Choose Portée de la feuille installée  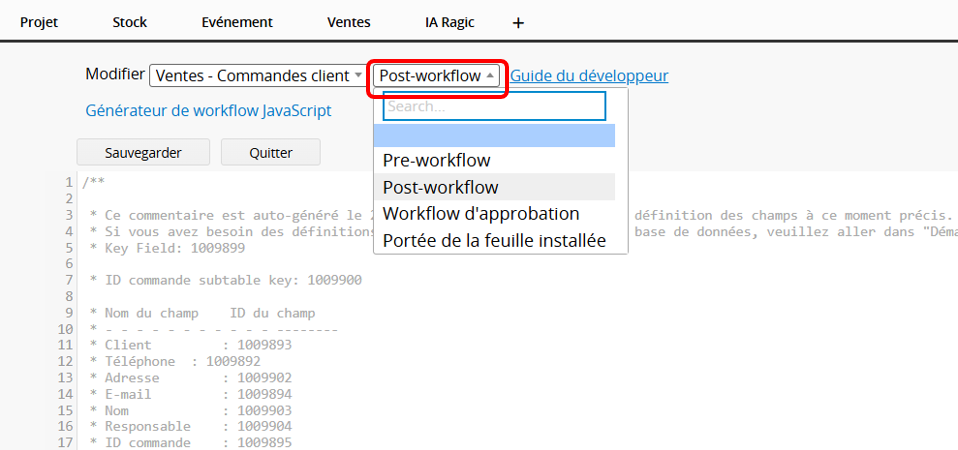click(x=494, y=241)
